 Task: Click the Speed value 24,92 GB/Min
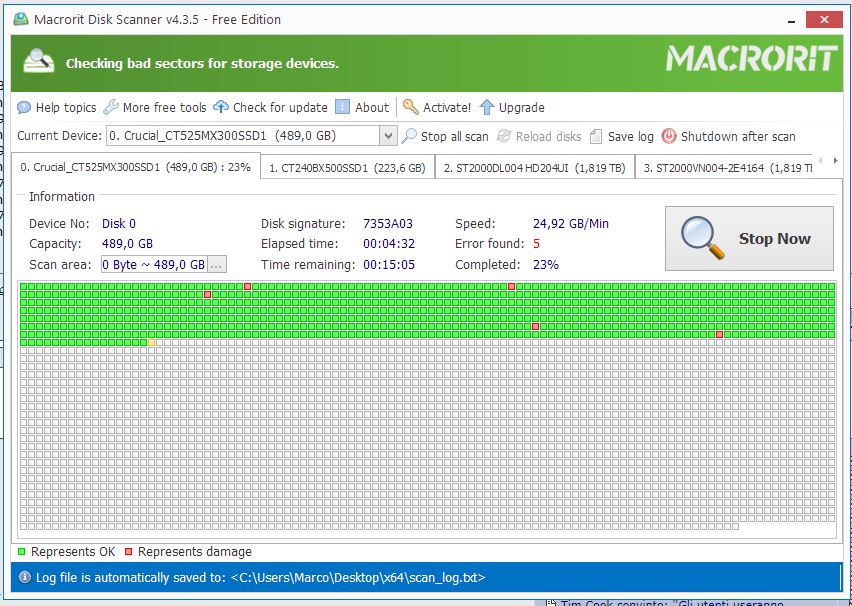pos(571,223)
